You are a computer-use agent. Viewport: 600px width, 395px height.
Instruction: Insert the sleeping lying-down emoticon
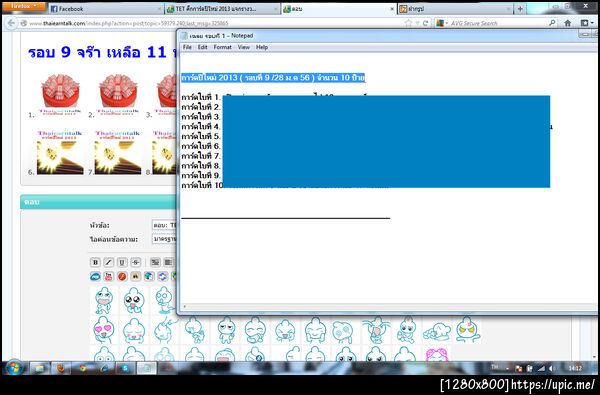pos(437,331)
